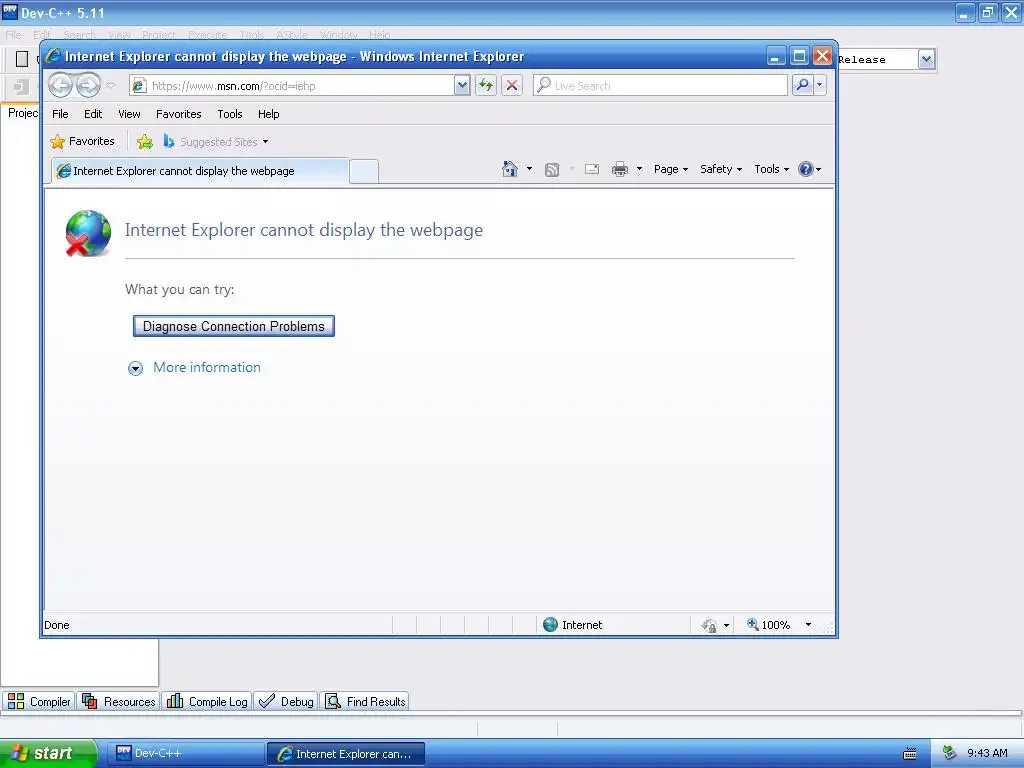Open the Release configuration dropdown in Dev-C++

925,59
